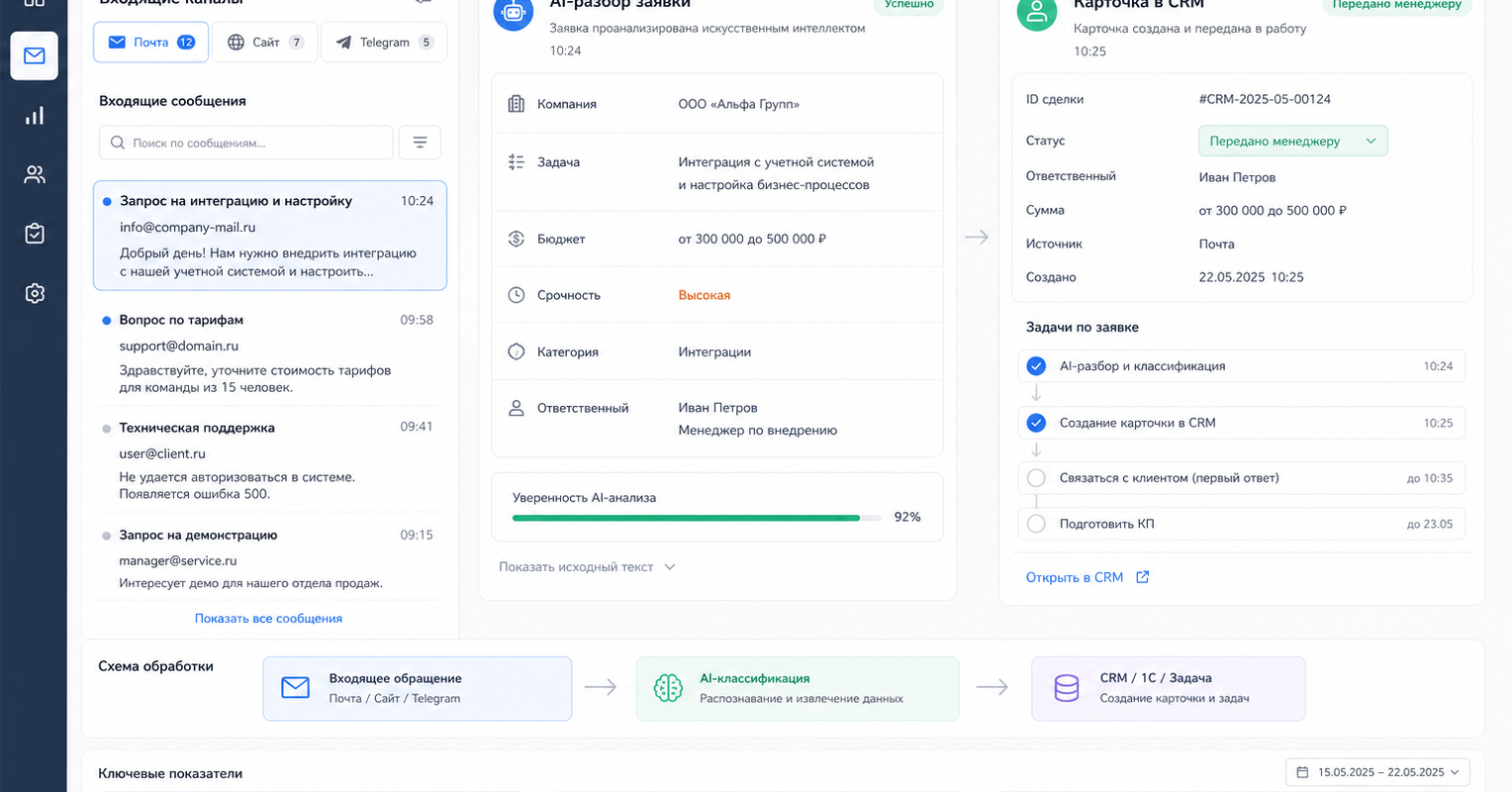1512x792 pixels.
Task: Switch to the Сайт channel tab
Action: coord(265,43)
